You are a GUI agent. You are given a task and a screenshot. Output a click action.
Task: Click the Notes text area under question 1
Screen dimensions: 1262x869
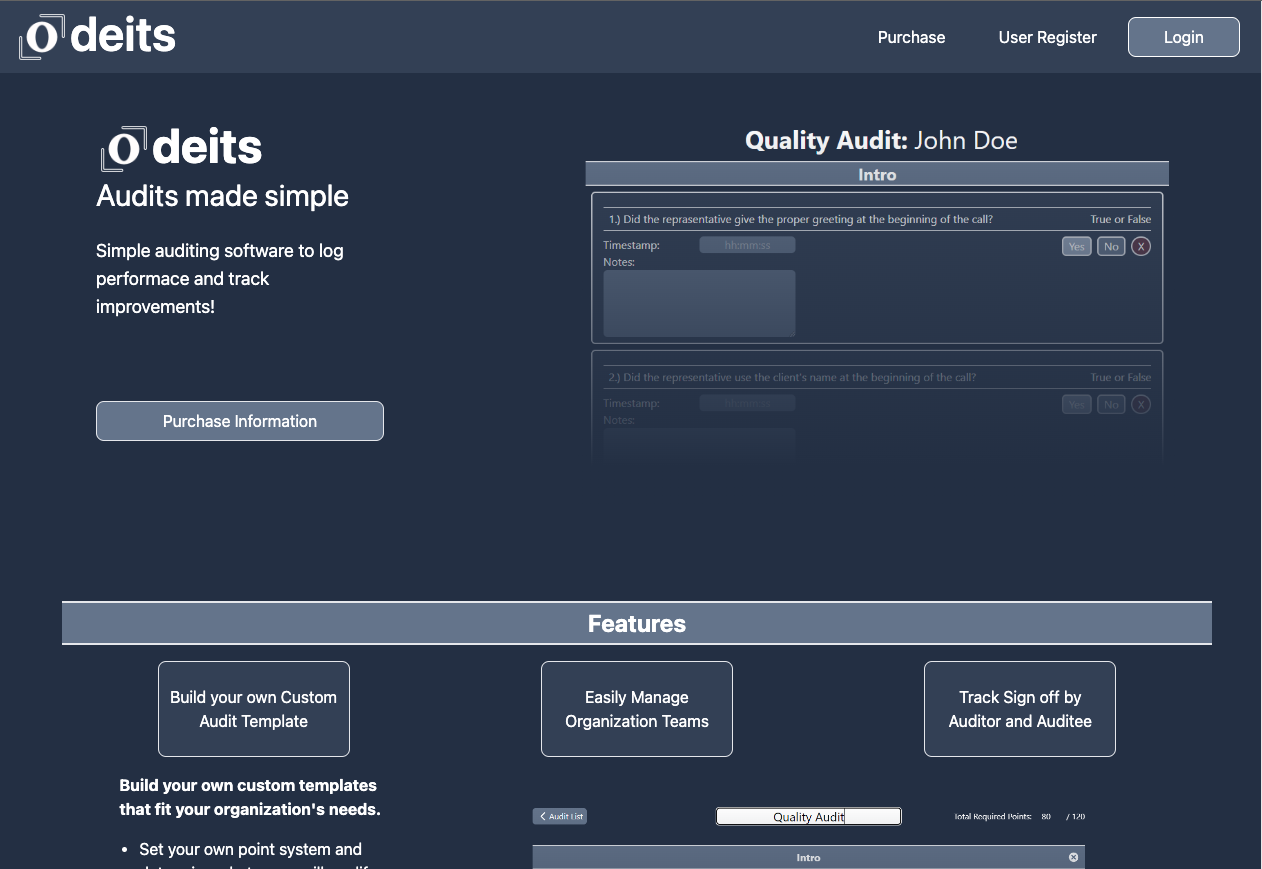699,303
